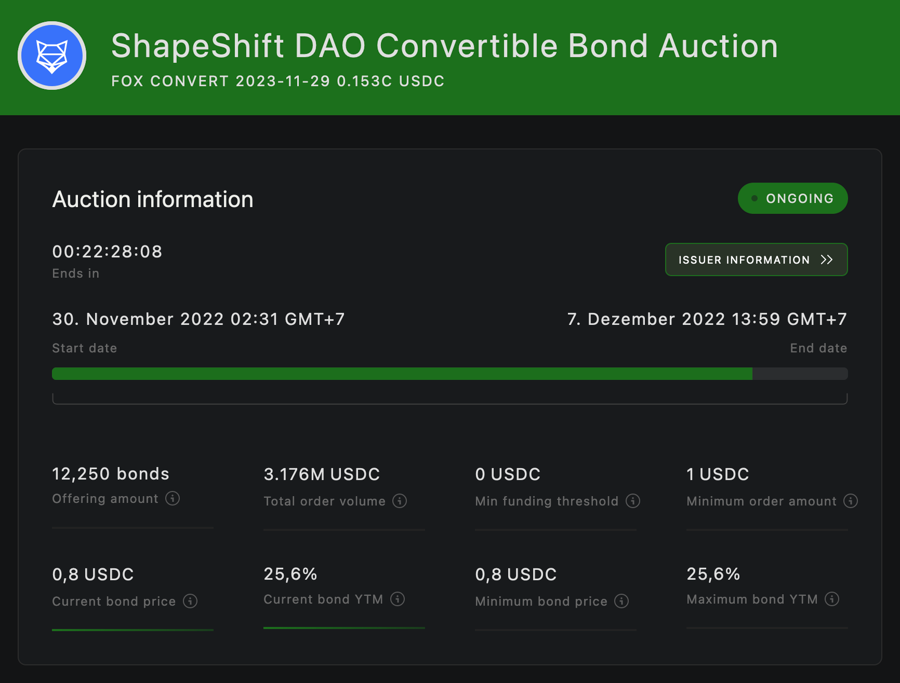
Task: Click info icon next to Offering amount
Action: coord(173,498)
